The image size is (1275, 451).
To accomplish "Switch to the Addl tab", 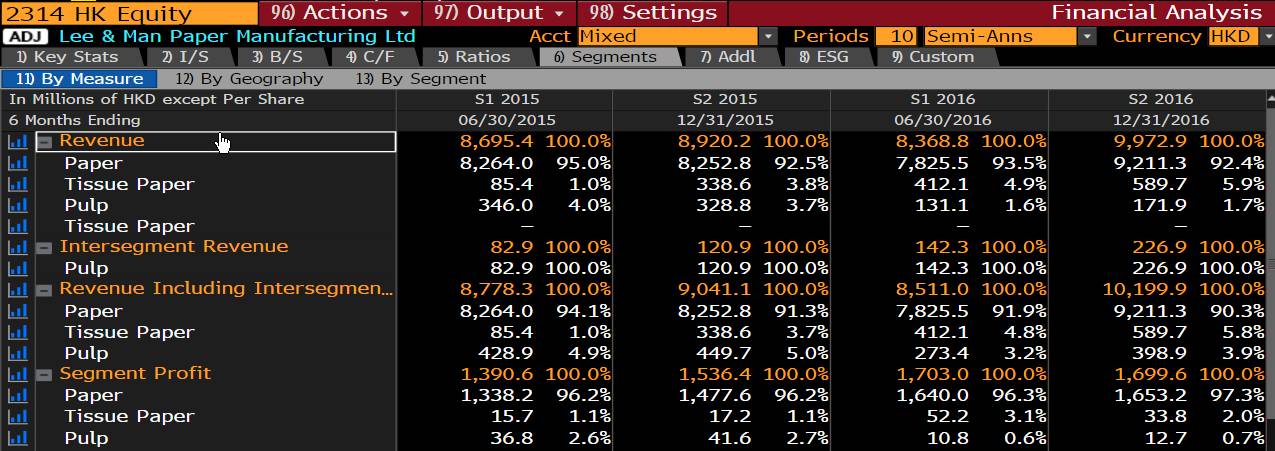I will point(728,57).
